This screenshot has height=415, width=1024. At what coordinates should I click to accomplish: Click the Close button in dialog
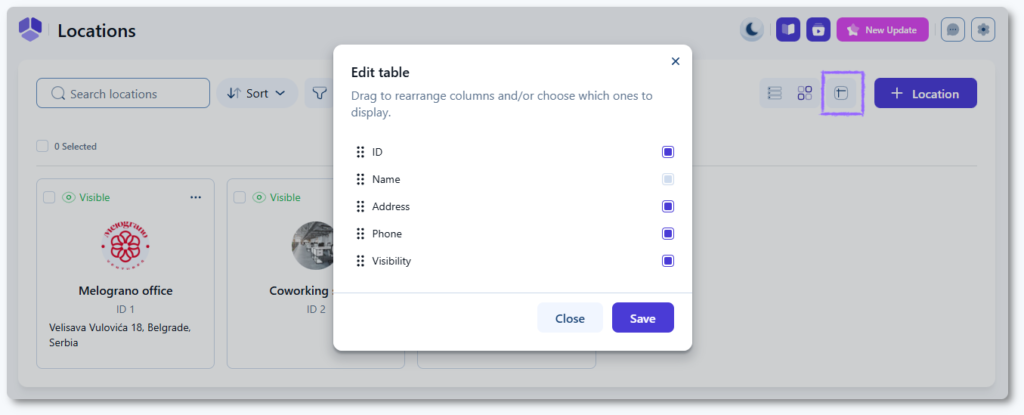click(x=569, y=318)
